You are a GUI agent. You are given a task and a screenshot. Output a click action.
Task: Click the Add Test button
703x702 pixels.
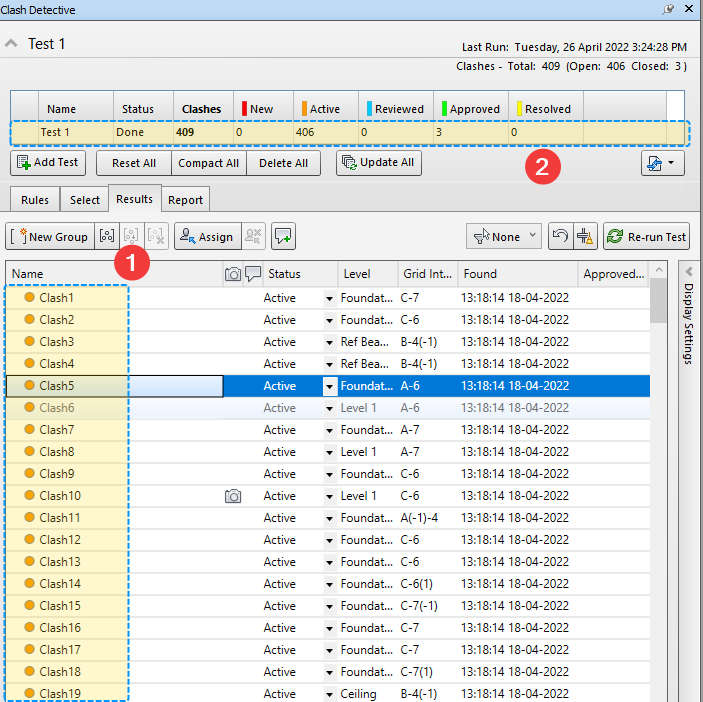48,163
